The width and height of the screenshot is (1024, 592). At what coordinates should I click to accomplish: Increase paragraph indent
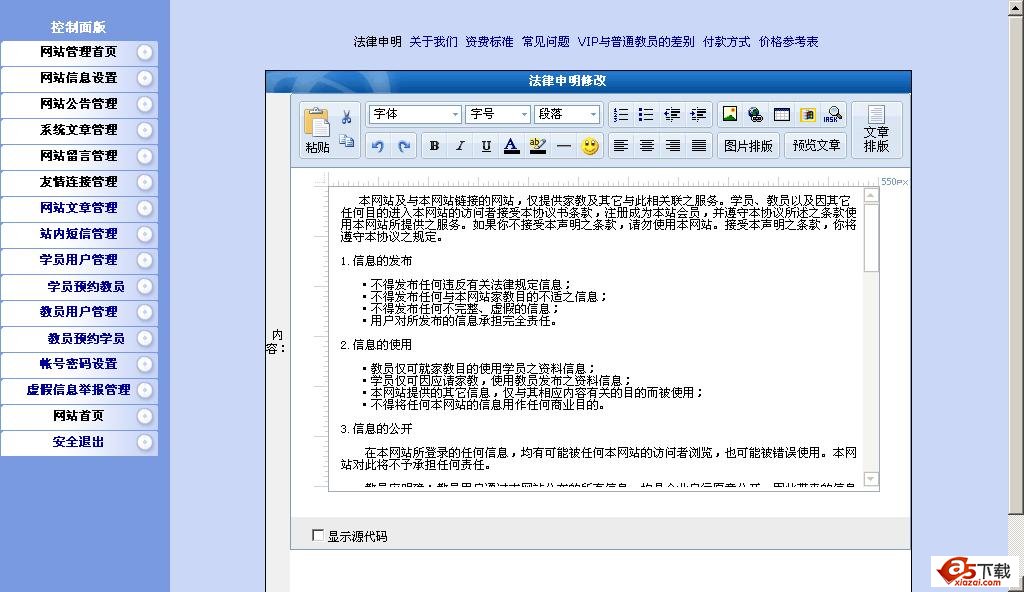(x=698, y=115)
